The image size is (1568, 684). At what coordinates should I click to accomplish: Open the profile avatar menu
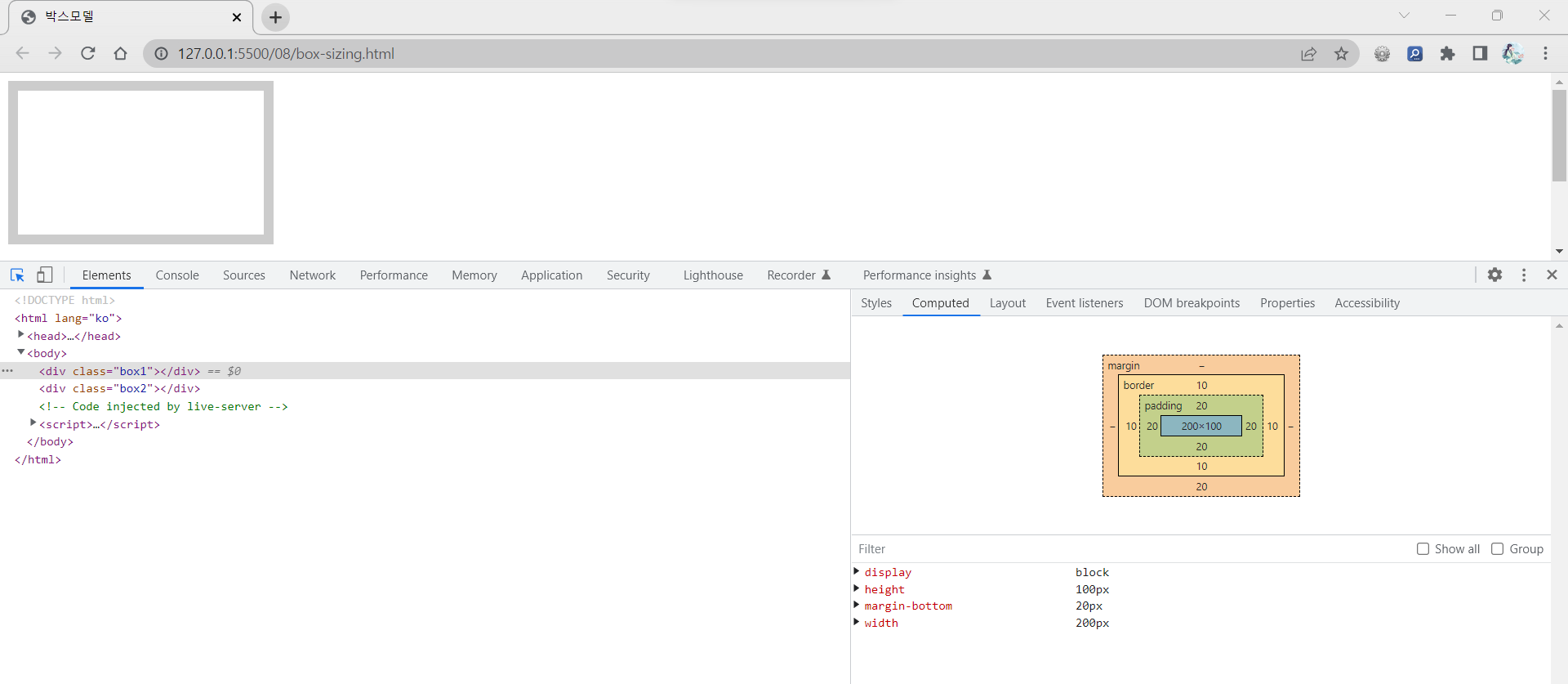tap(1512, 53)
